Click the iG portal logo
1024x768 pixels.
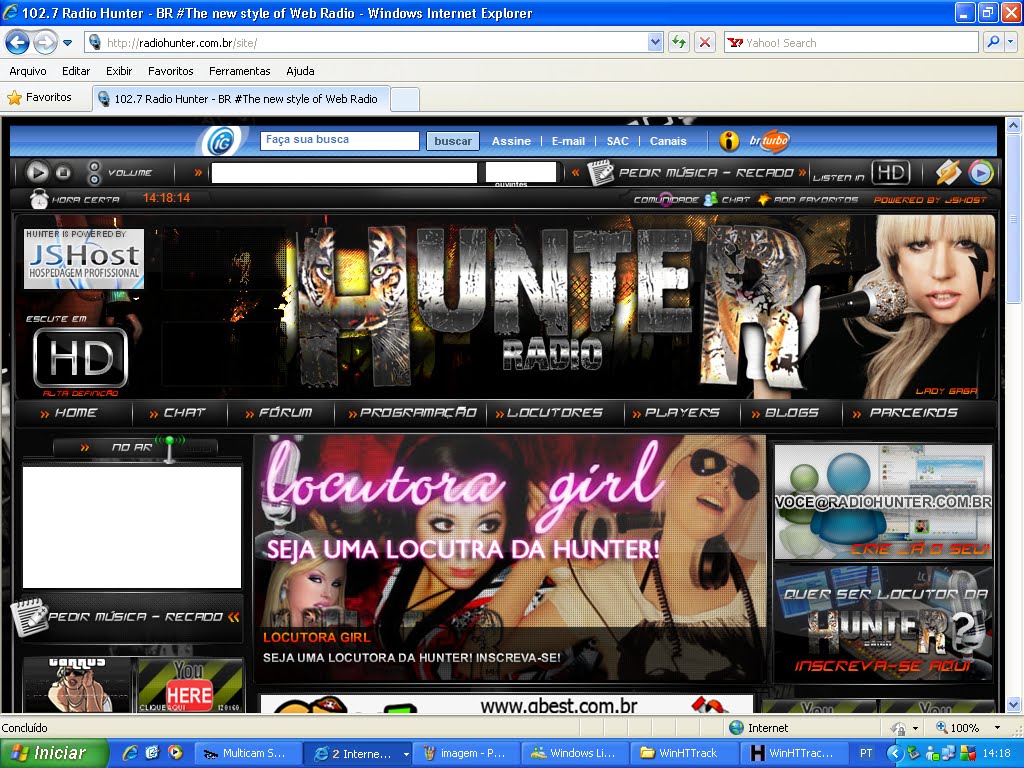pyautogui.click(x=219, y=140)
